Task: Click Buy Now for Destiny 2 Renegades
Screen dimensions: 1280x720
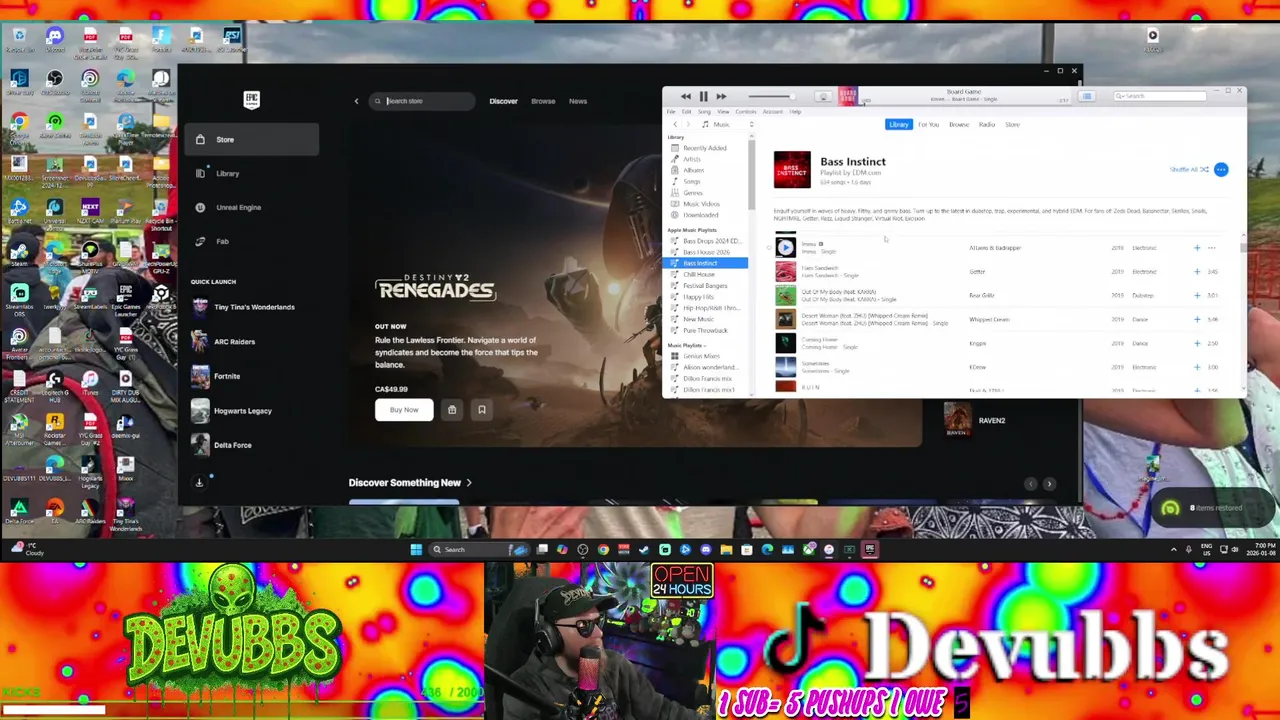Action: click(404, 410)
